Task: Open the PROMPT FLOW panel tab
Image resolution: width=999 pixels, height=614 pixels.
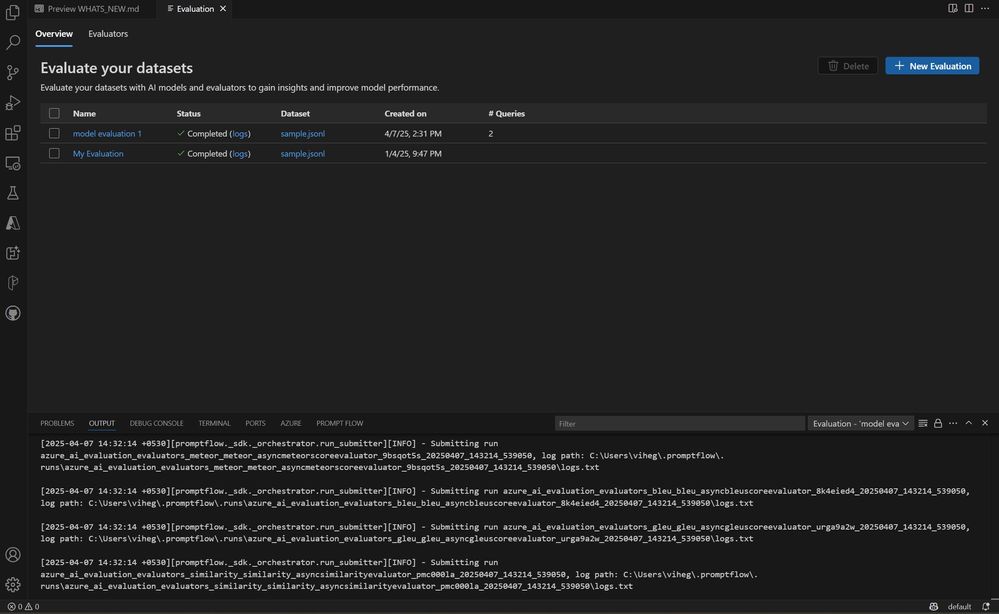Action: 340,423
